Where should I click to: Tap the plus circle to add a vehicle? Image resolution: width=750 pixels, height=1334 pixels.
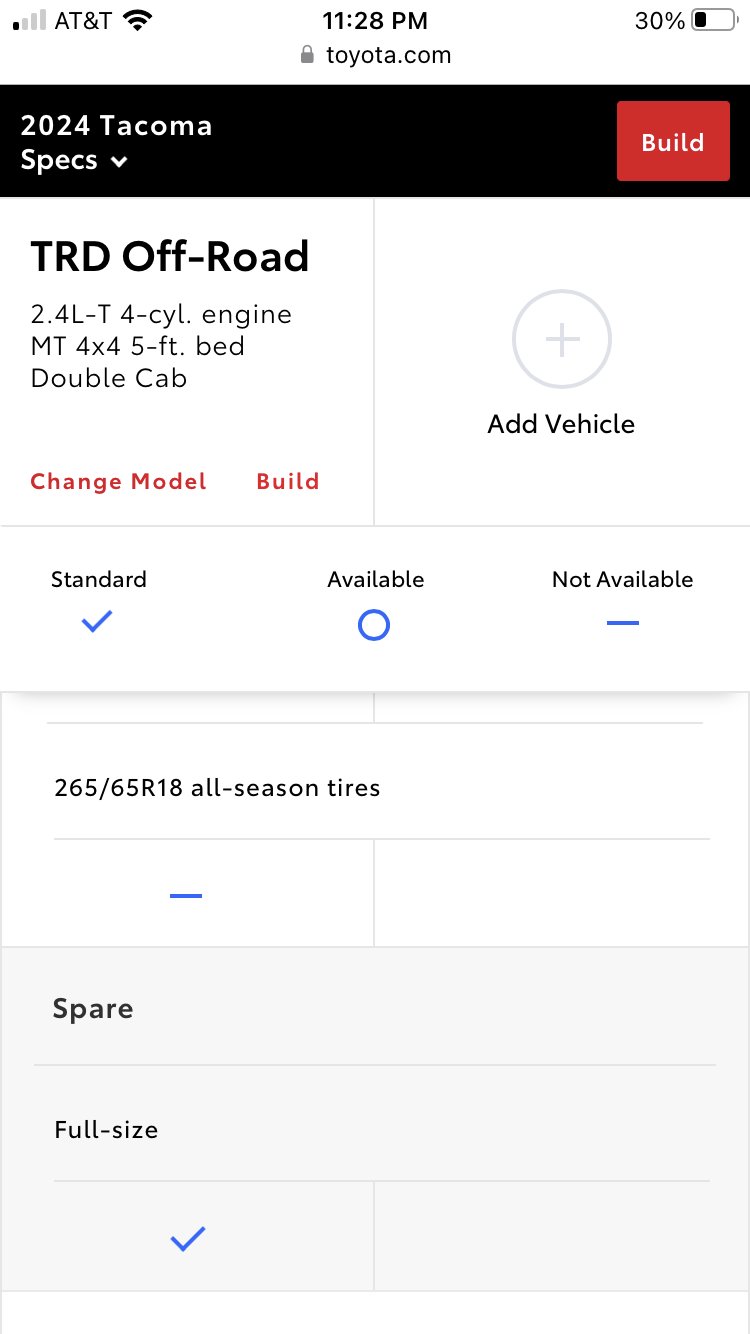point(562,340)
